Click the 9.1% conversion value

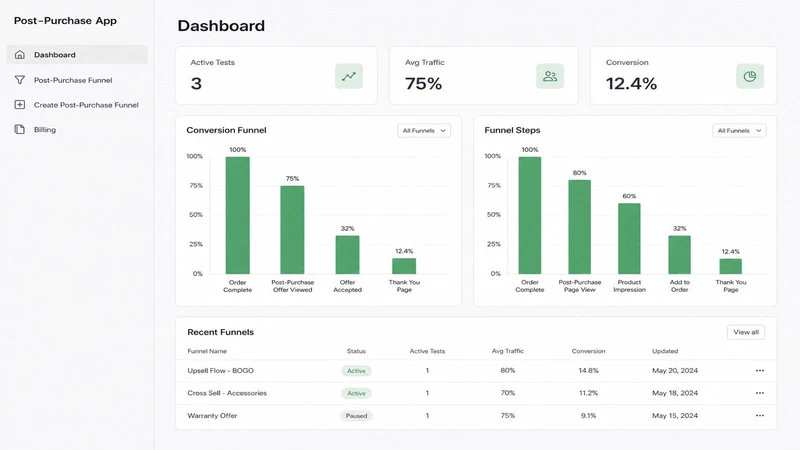click(588, 415)
